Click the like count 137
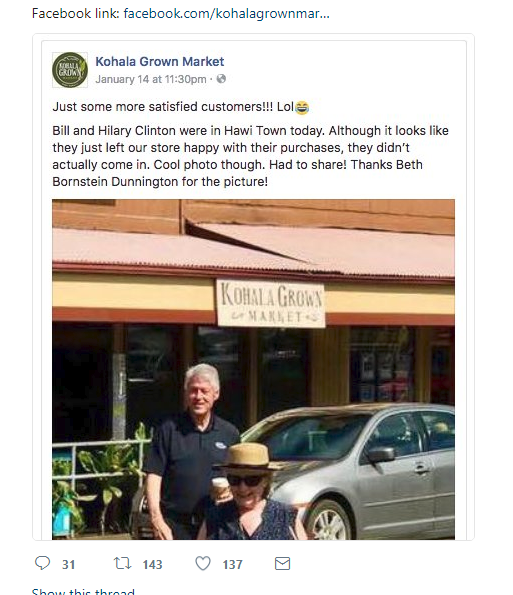The width and height of the screenshot is (513, 595). (232, 564)
